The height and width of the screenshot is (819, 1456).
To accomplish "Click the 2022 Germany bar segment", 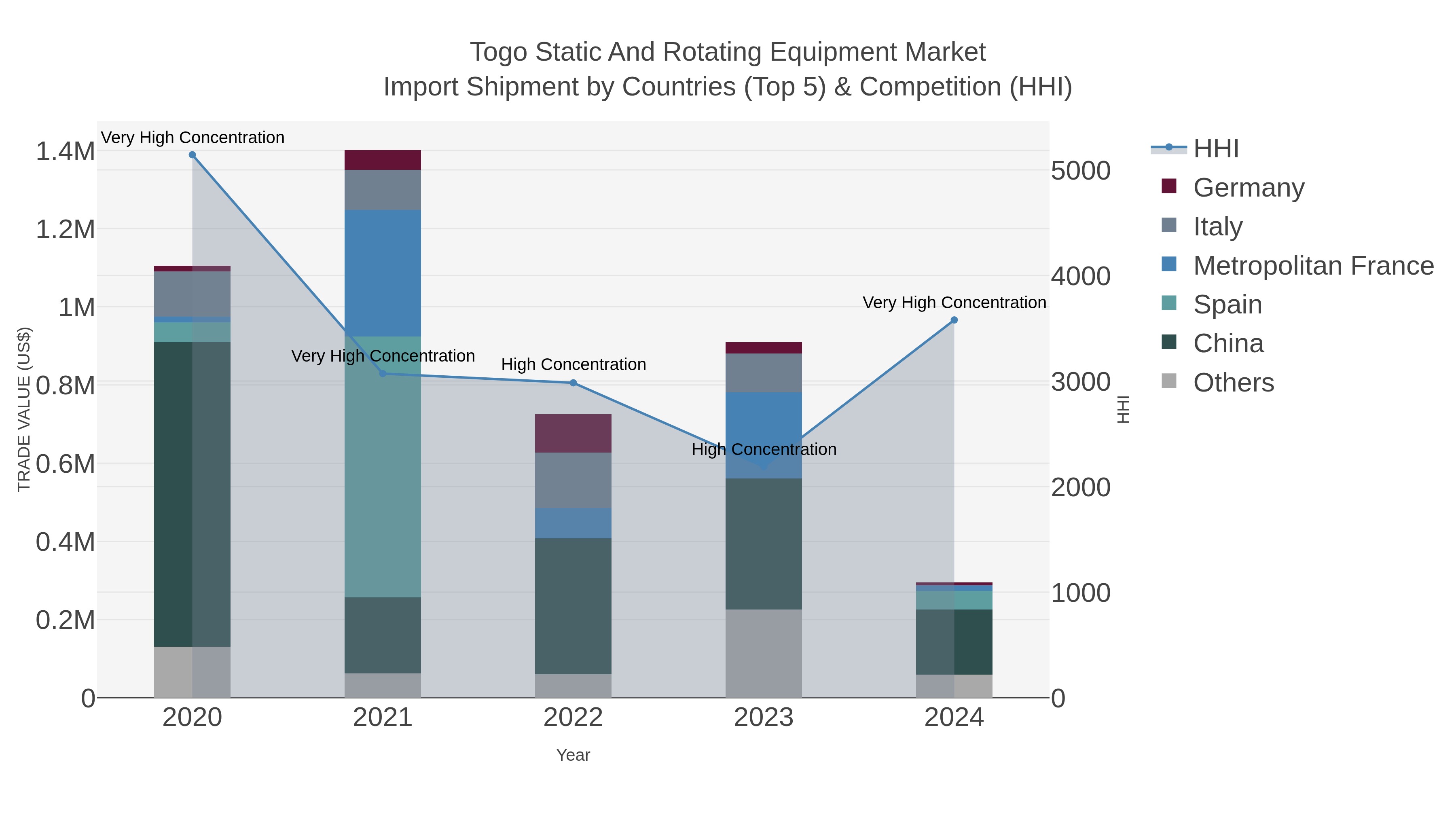I will (573, 434).
